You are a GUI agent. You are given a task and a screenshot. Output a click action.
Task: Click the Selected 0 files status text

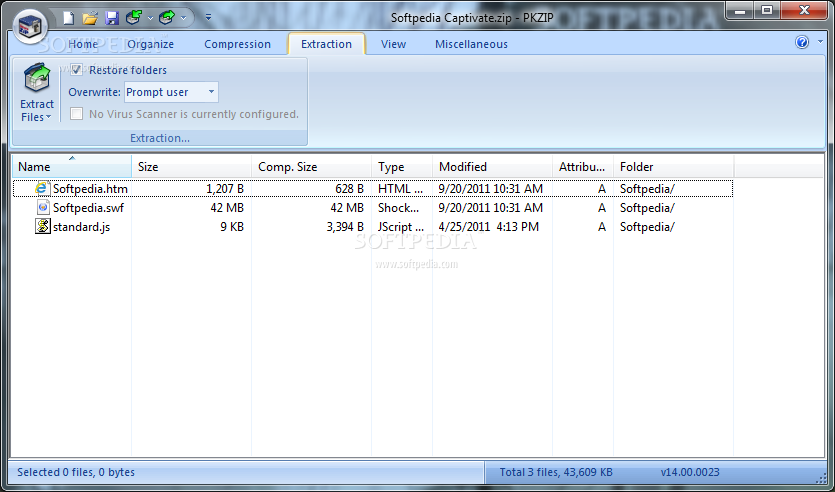pyautogui.click(x=76, y=472)
